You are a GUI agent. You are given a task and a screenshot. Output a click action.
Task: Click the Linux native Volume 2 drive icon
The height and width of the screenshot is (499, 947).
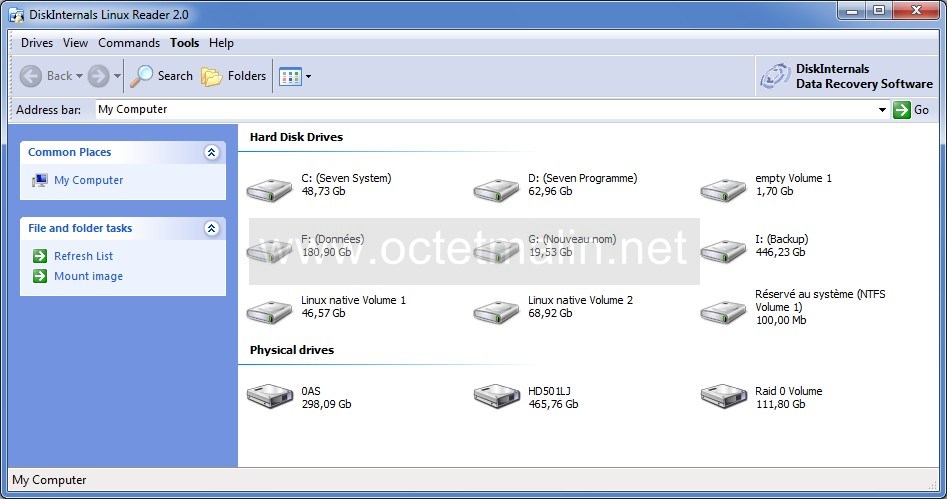[x=496, y=312]
